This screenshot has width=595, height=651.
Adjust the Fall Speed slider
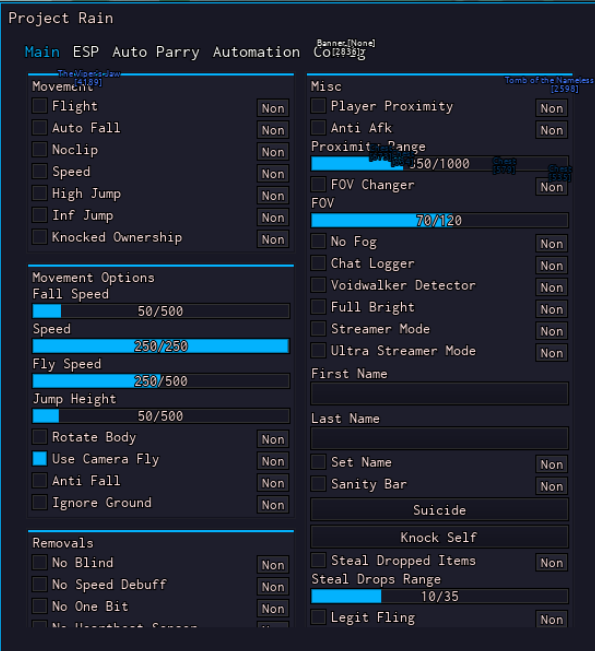[x=161, y=311]
